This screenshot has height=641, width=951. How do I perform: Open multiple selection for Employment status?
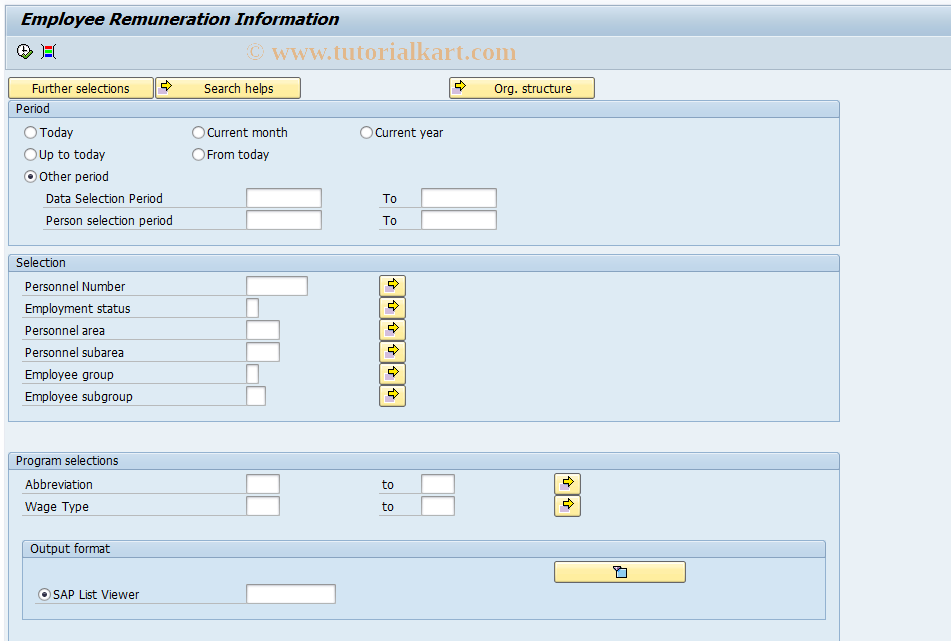click(392, 307)
